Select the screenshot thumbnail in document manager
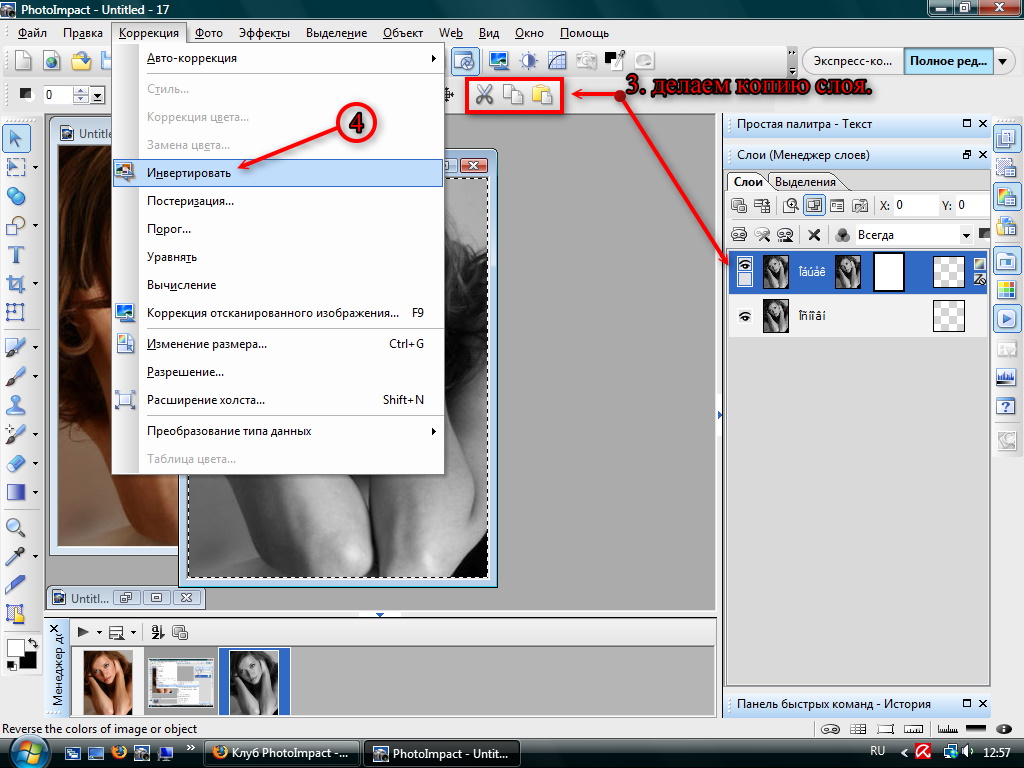Image resolution: width=1024 pixels, height=768 pixels. click(x=181, y=682)
